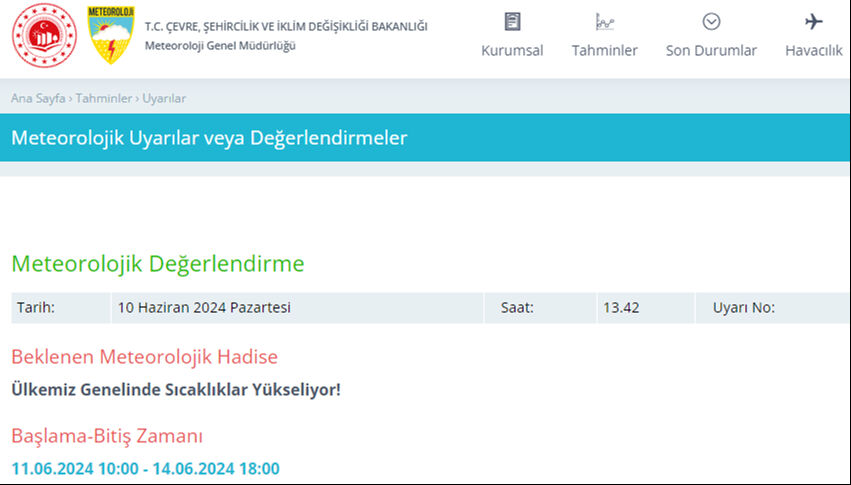Select Tahminler in the breadcrumb trail

point(105,98)
